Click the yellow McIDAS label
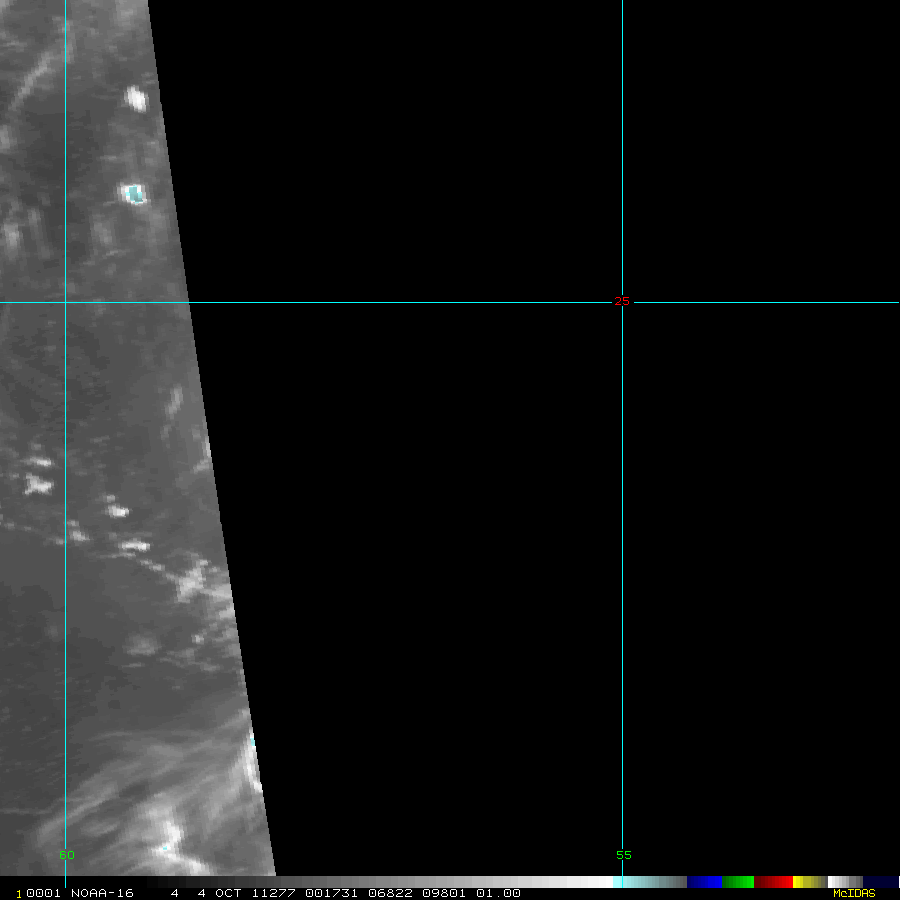The height and width of the screenshot is (900, 900). (x=853, y=893)
